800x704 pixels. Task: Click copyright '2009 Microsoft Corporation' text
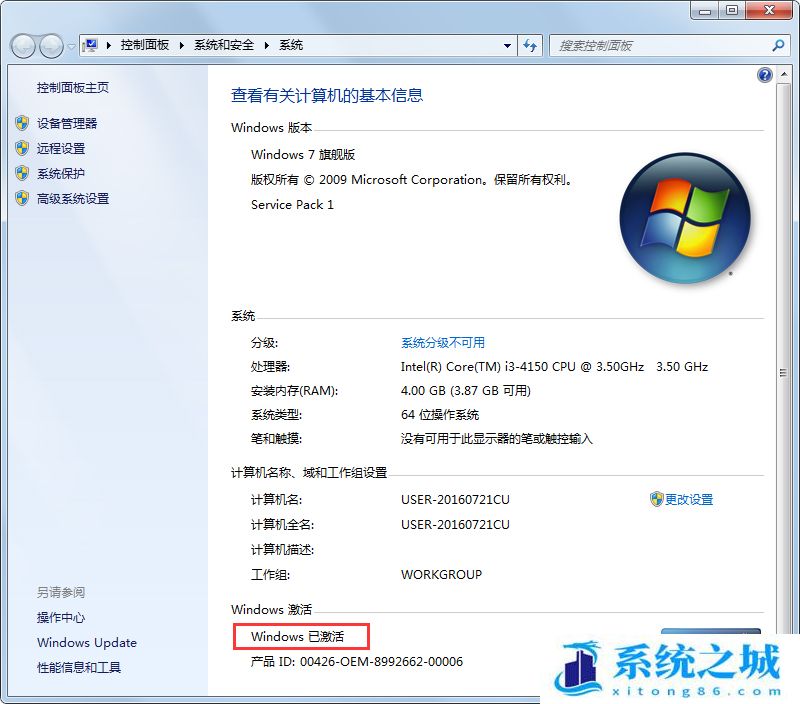pyautogui.click(x=401, y=180)
